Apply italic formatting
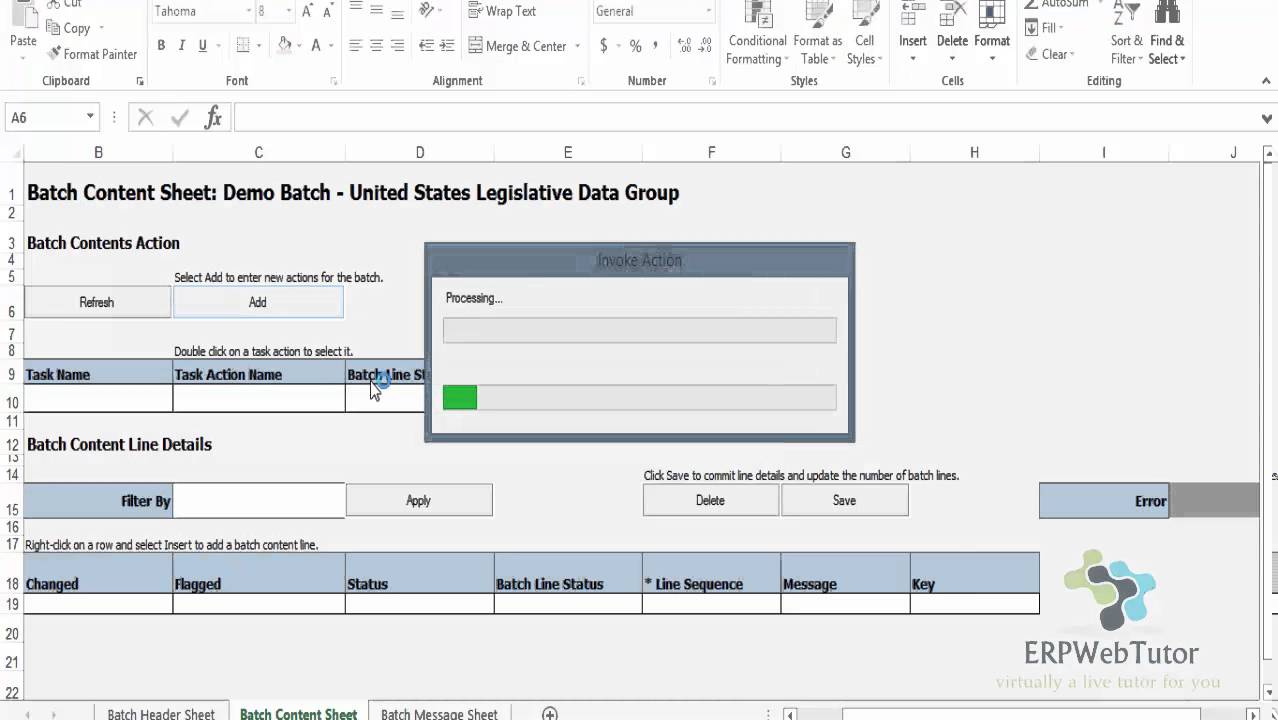 coord(182,46)
